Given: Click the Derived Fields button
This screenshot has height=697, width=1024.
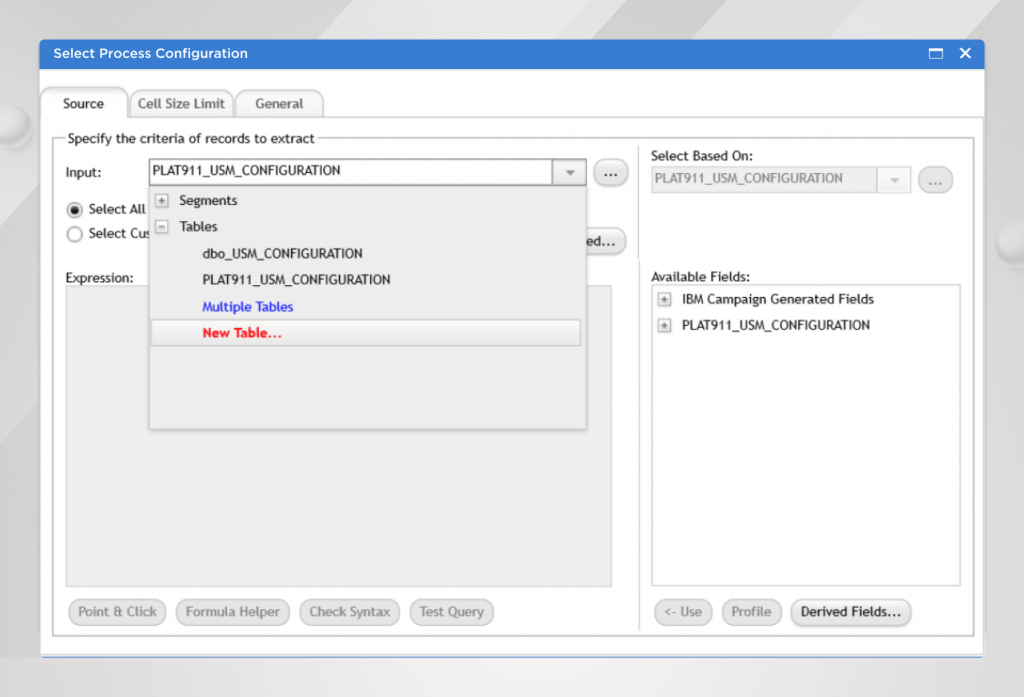Looking at the screenshot, I should 850,612.
